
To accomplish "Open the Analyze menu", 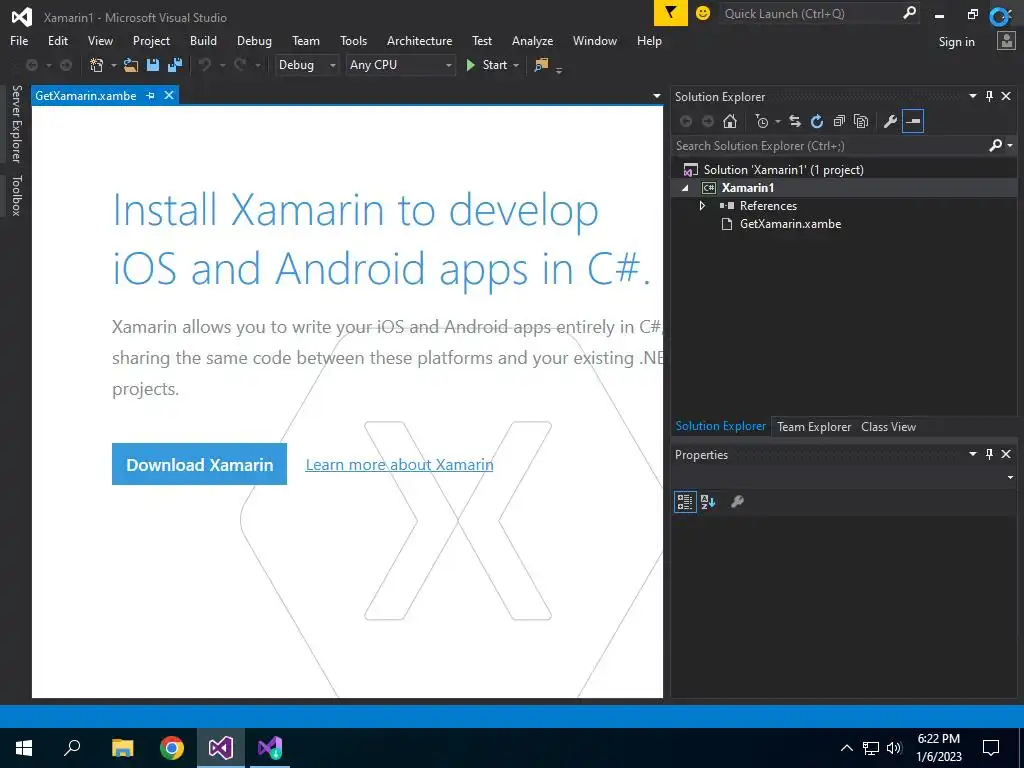I will click(532, 40).
